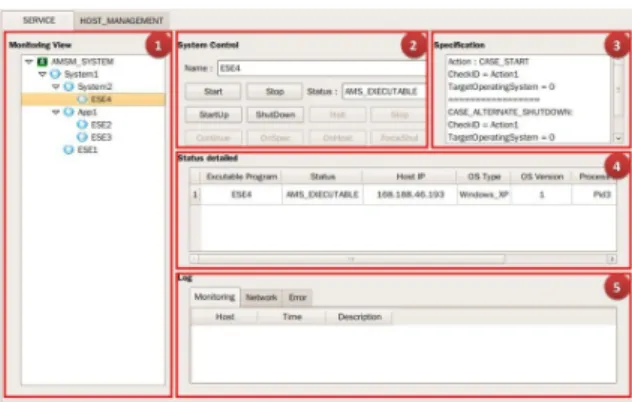The width and height of the screenshot is (632, 402).
Task: Click the System2 node icon
Action: point(69,87)
